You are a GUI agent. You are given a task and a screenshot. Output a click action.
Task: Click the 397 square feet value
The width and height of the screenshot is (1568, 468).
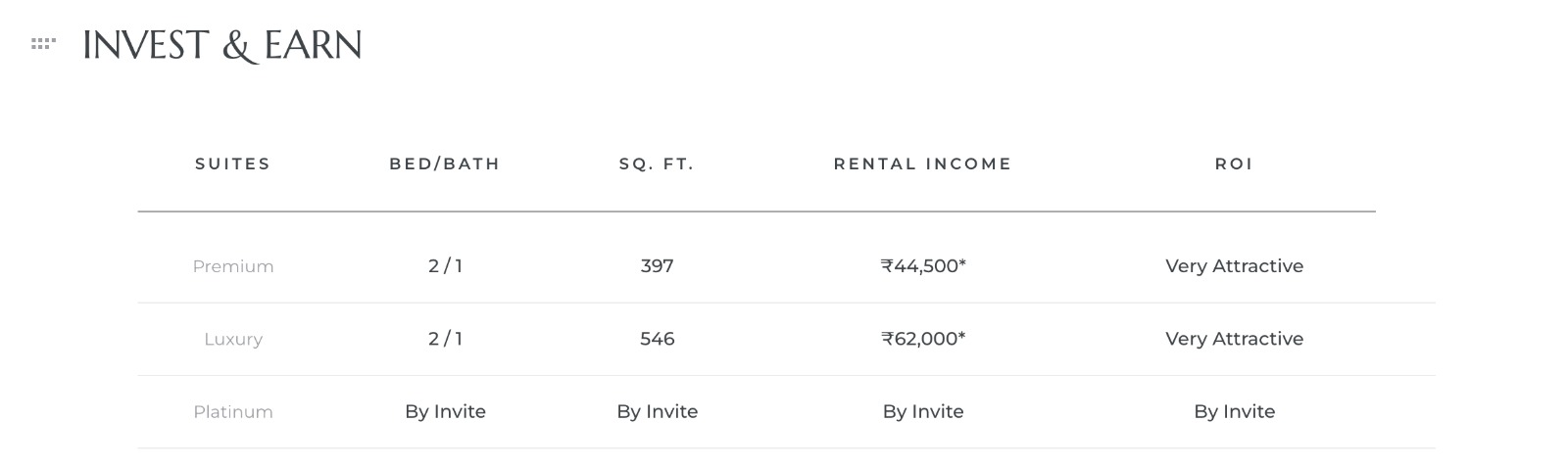click(x=657, y=266)
